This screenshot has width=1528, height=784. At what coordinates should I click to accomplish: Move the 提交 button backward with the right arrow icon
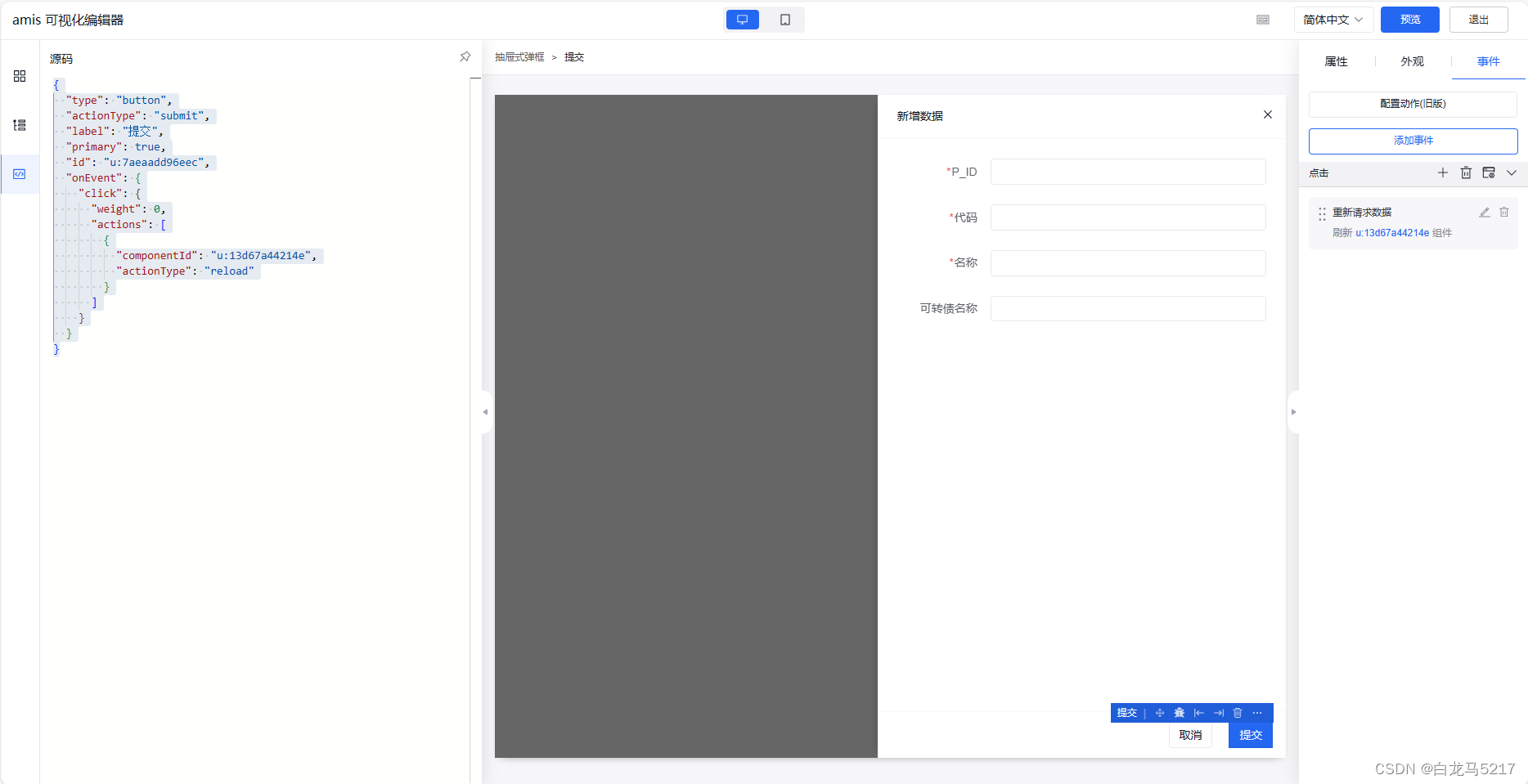pyautogui.click(x=1218, y=713)
